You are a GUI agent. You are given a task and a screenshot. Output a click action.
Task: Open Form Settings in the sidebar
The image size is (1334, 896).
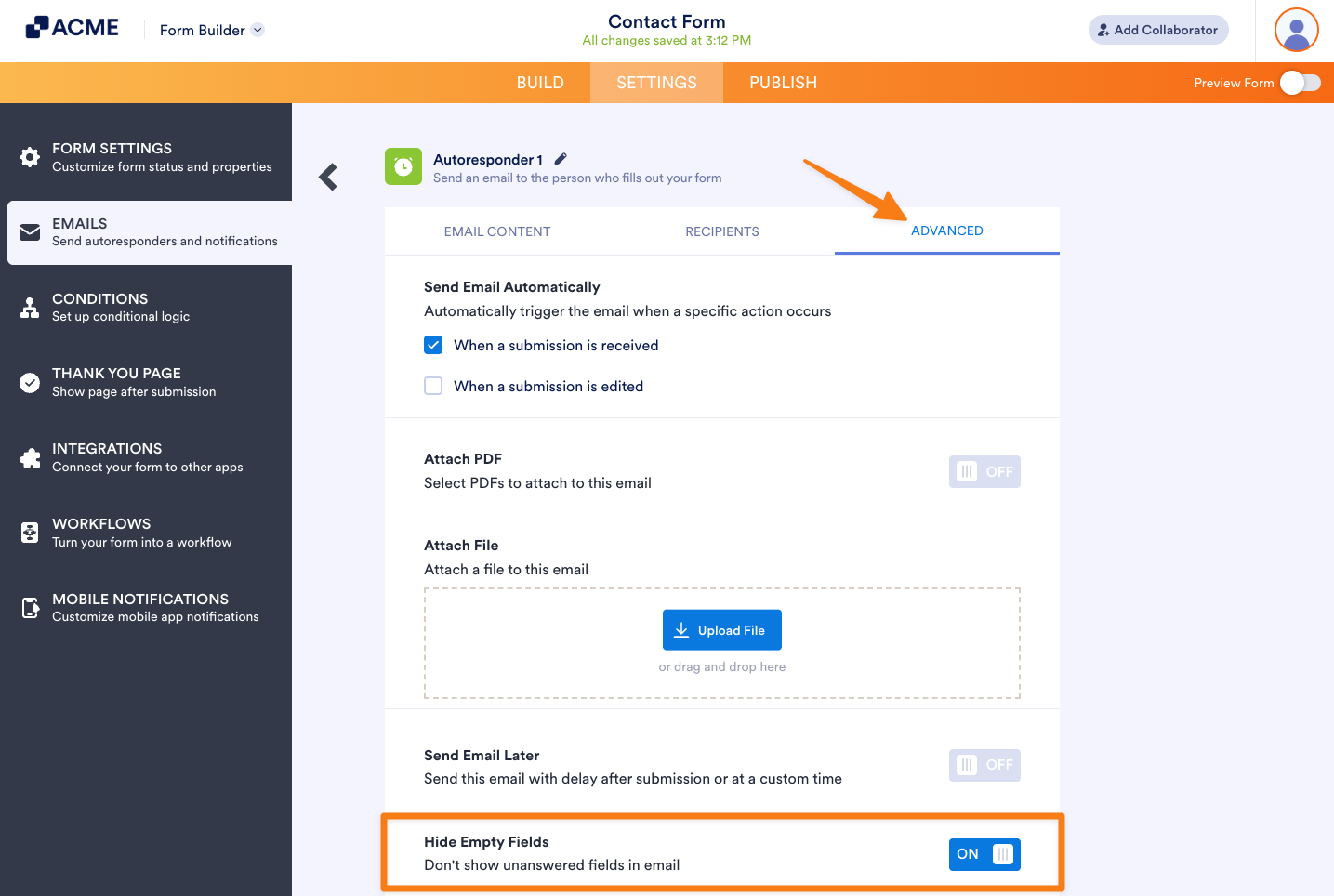(30, 156)
